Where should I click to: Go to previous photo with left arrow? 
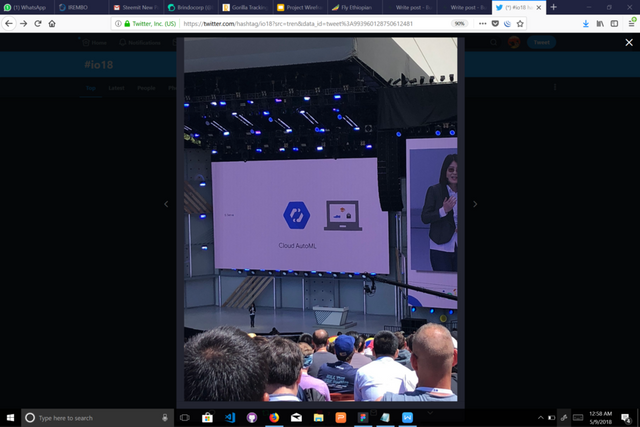pyautogui.click(x=166, y=204)
